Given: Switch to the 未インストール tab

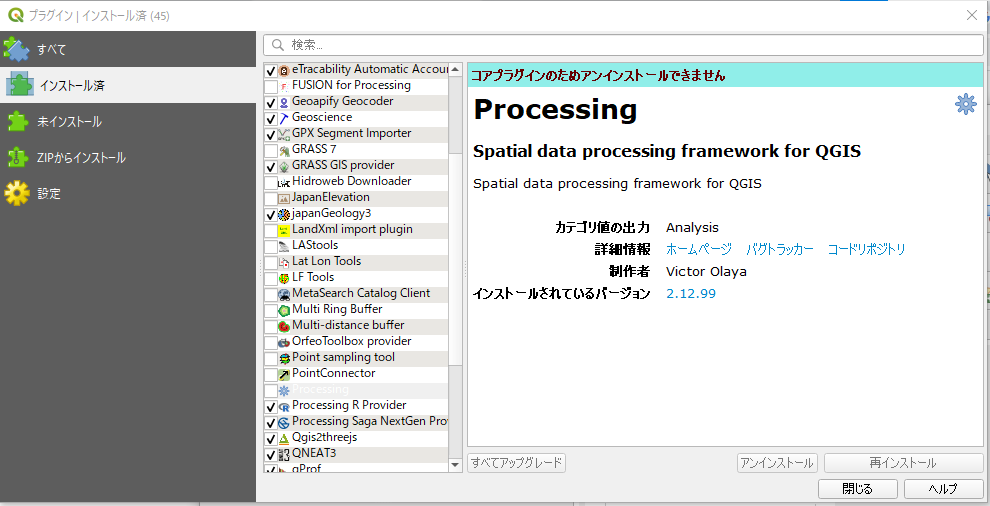Looking at the screenshot, I should [128, 121].
